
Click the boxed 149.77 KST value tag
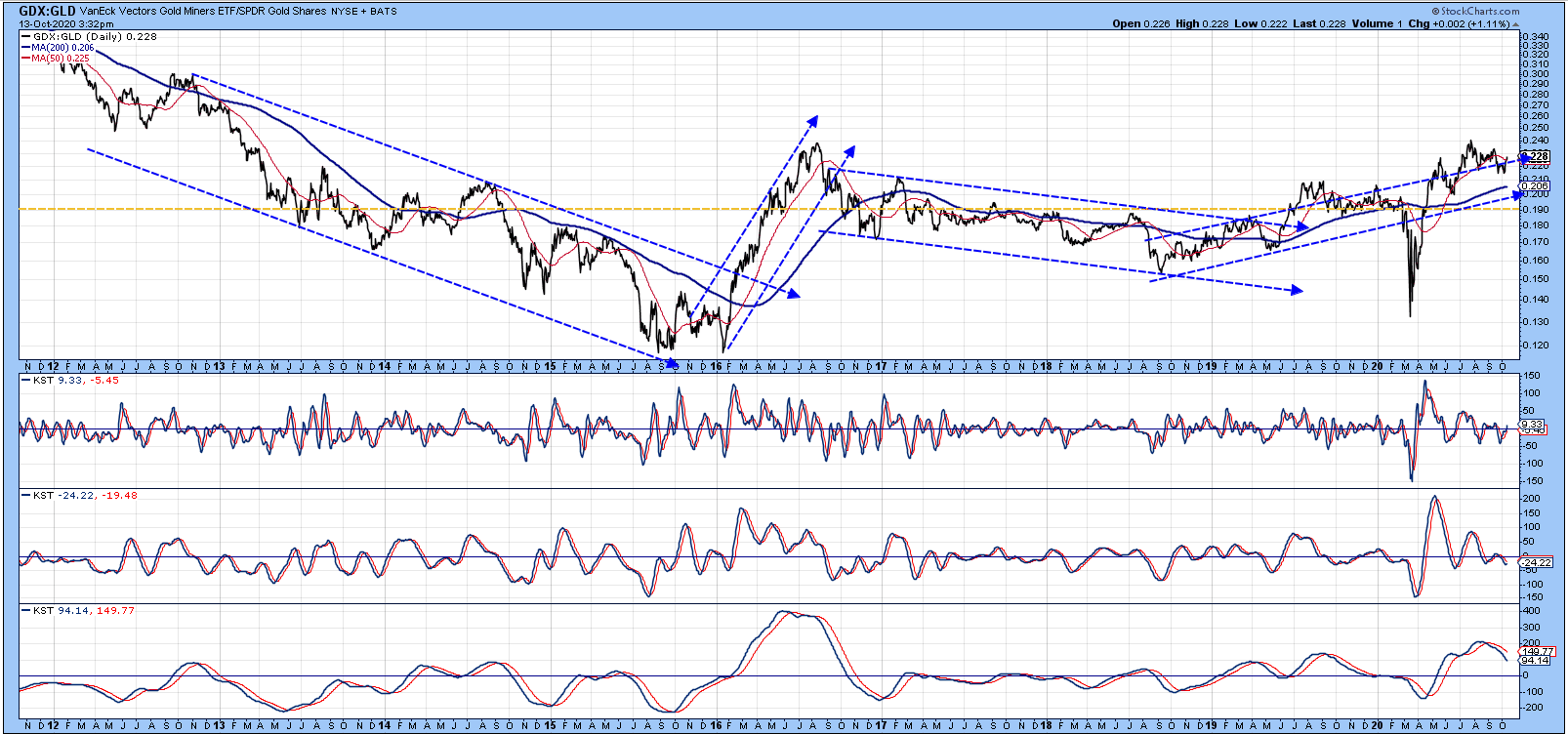point(1537,651)
